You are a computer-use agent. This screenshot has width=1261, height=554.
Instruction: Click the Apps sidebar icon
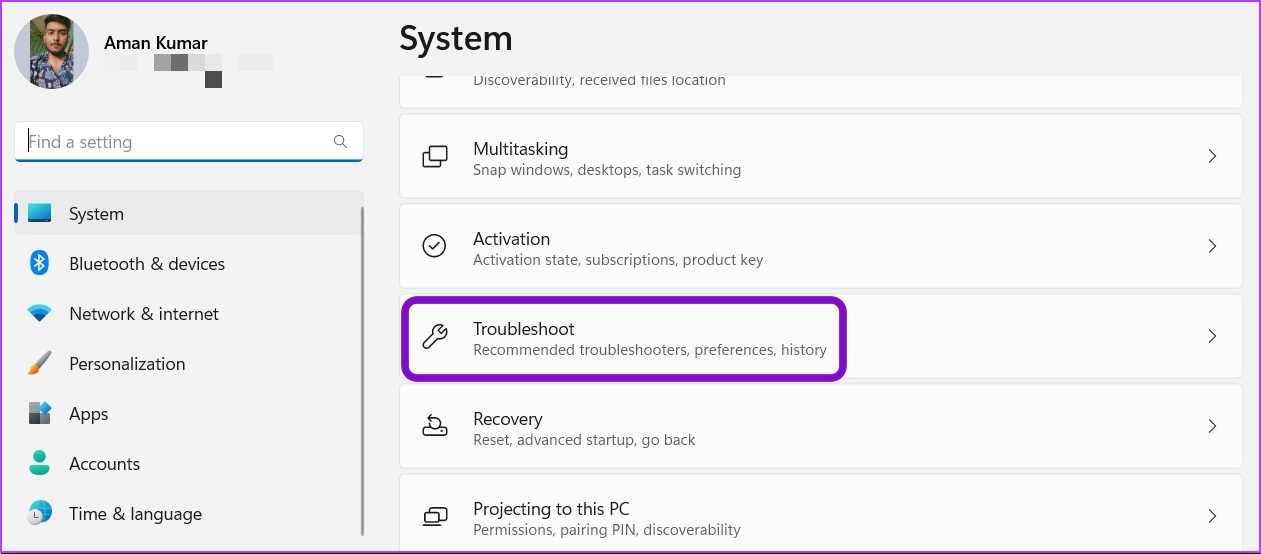click(39, 413)
